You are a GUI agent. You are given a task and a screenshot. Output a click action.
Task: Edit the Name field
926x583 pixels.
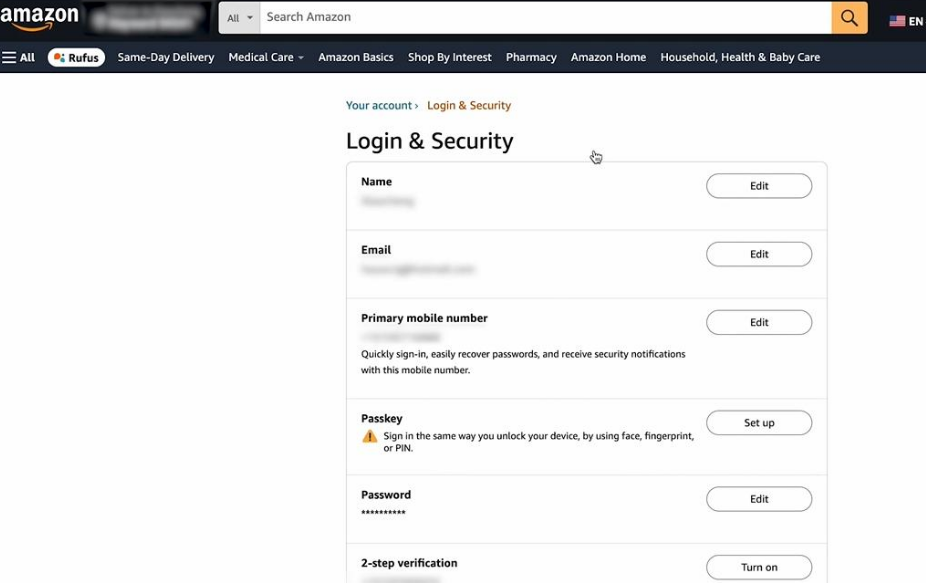click(x=759, y=186)
